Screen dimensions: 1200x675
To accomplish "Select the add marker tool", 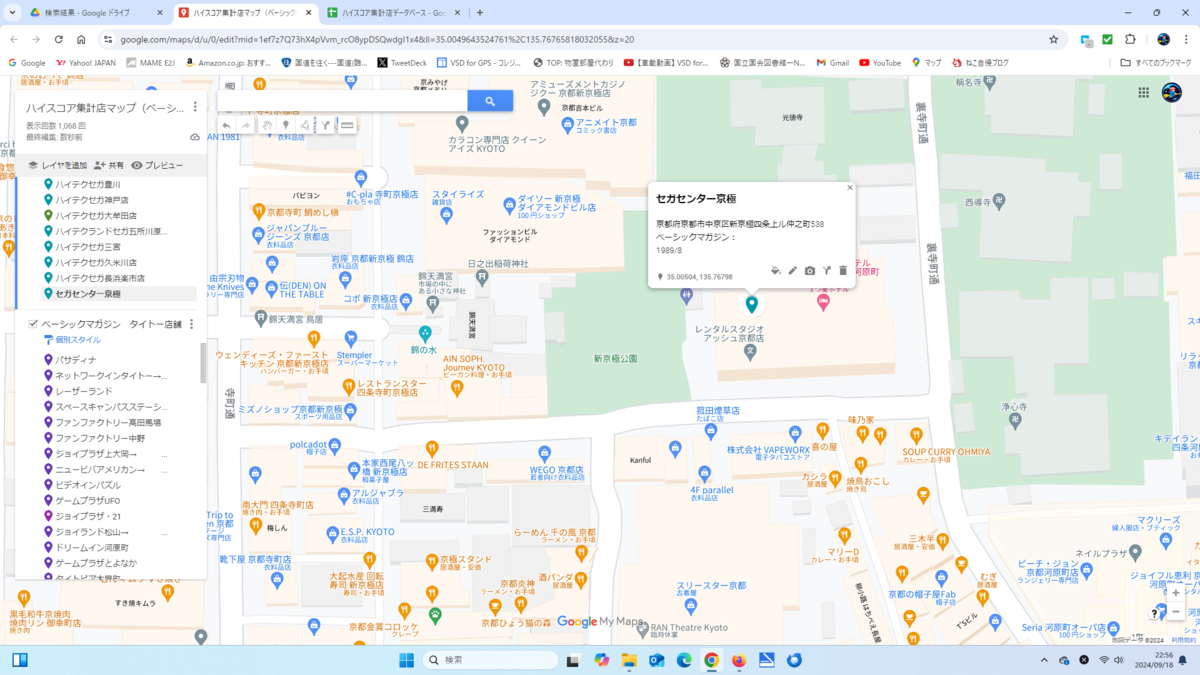I will [x=286, y=126].
